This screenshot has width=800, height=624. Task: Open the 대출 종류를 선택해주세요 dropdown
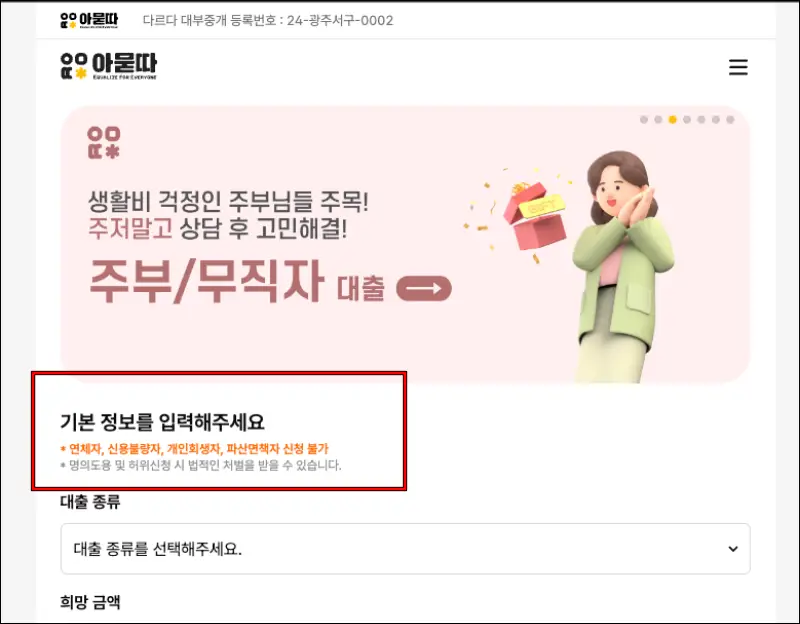click(x=406, y=549)
